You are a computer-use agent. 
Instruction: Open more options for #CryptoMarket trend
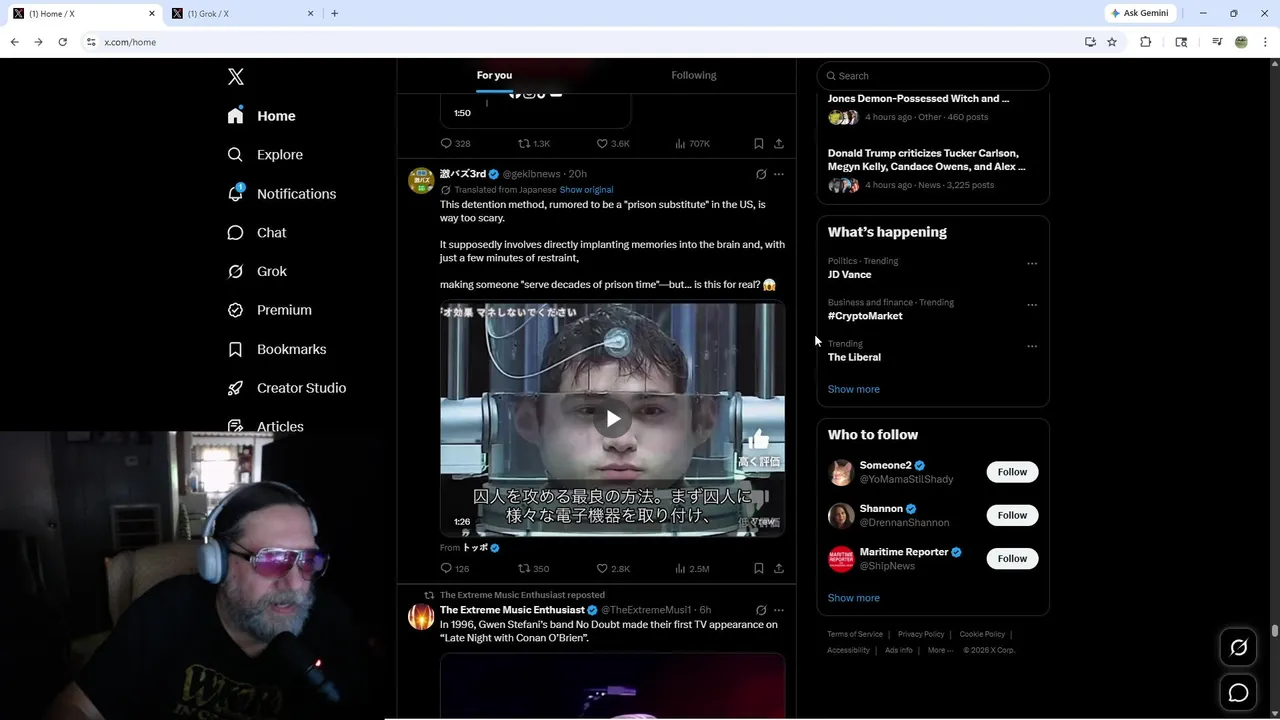(x=1032, y=305)
